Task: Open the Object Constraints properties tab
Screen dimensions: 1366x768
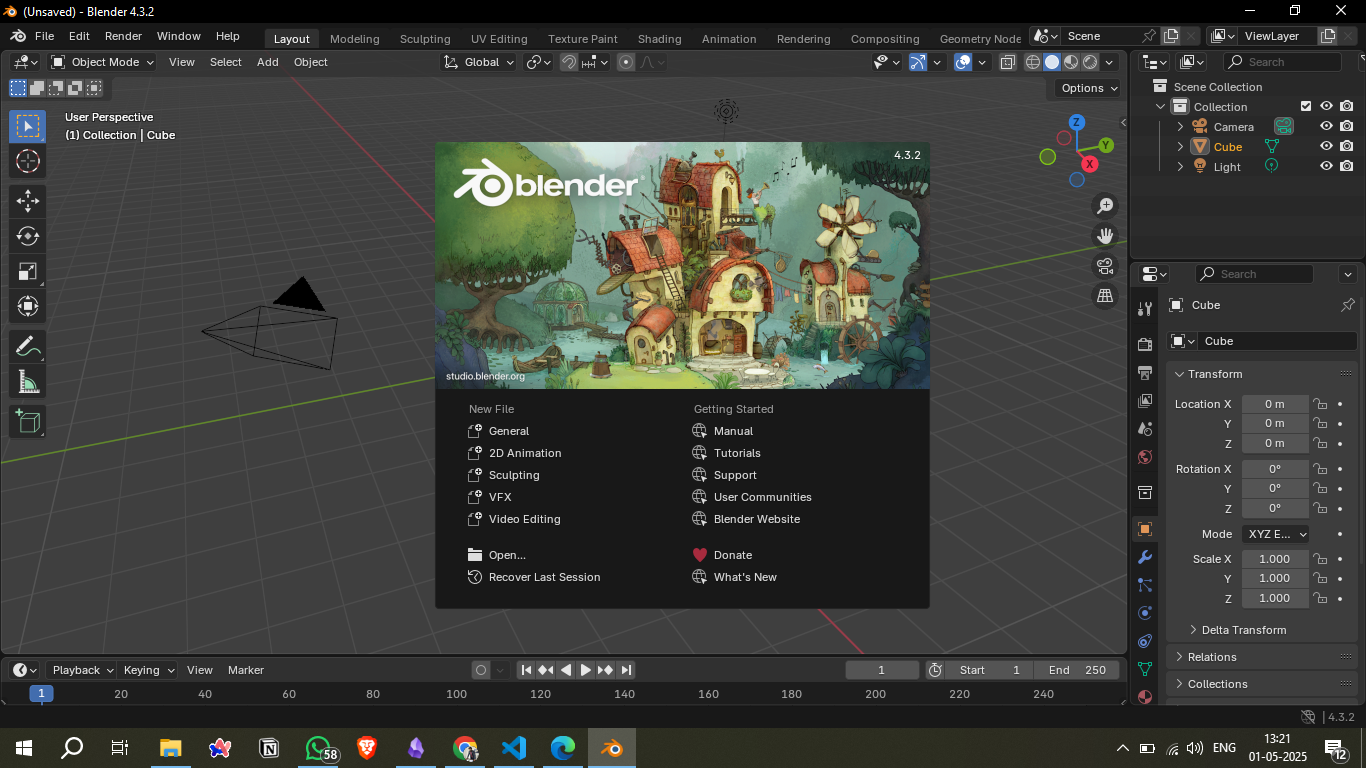Action: [x=1145, y=641]
